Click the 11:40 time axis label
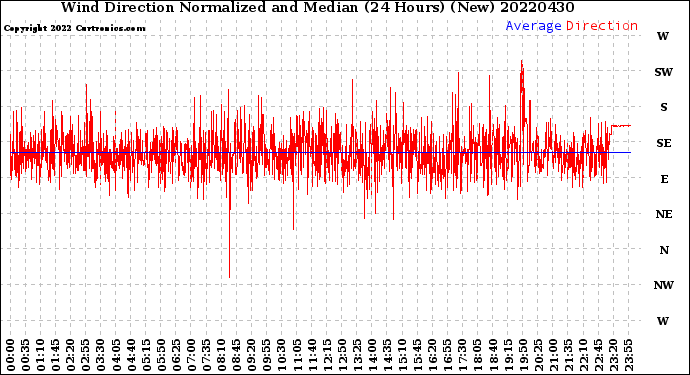 [x=312, y=355]
